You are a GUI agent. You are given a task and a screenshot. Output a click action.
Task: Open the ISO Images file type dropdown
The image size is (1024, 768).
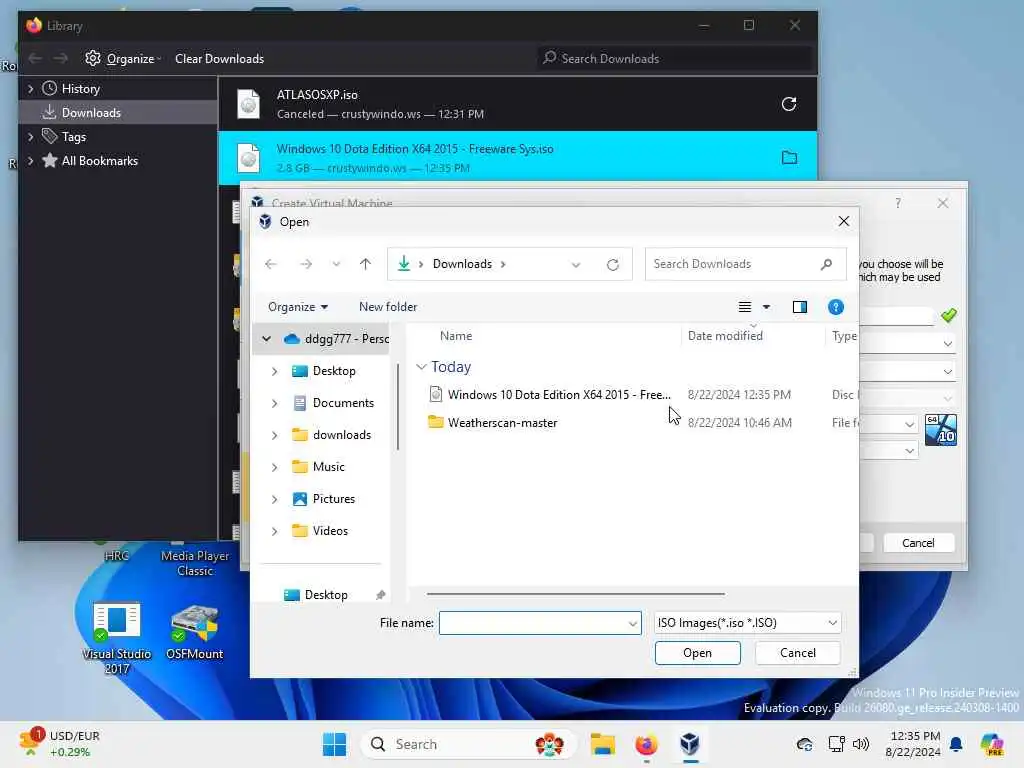pos(747,623)
